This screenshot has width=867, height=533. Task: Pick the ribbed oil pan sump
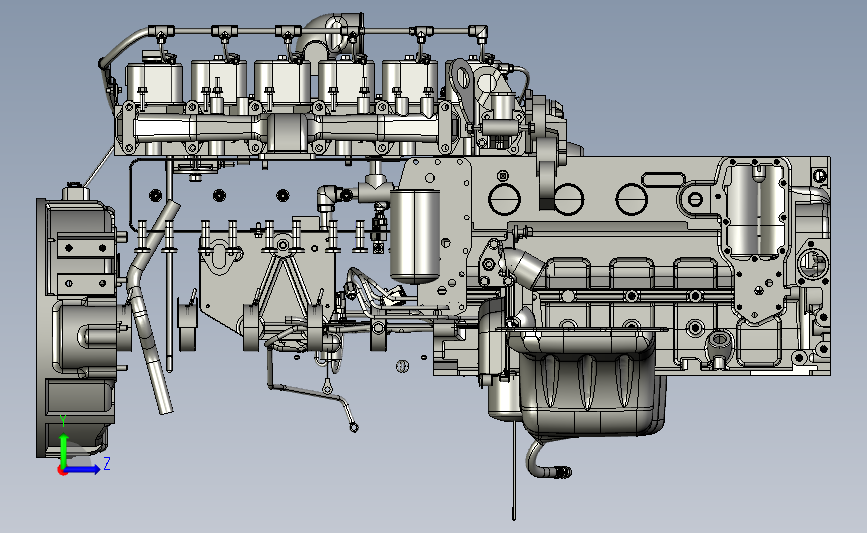[586, 382]
